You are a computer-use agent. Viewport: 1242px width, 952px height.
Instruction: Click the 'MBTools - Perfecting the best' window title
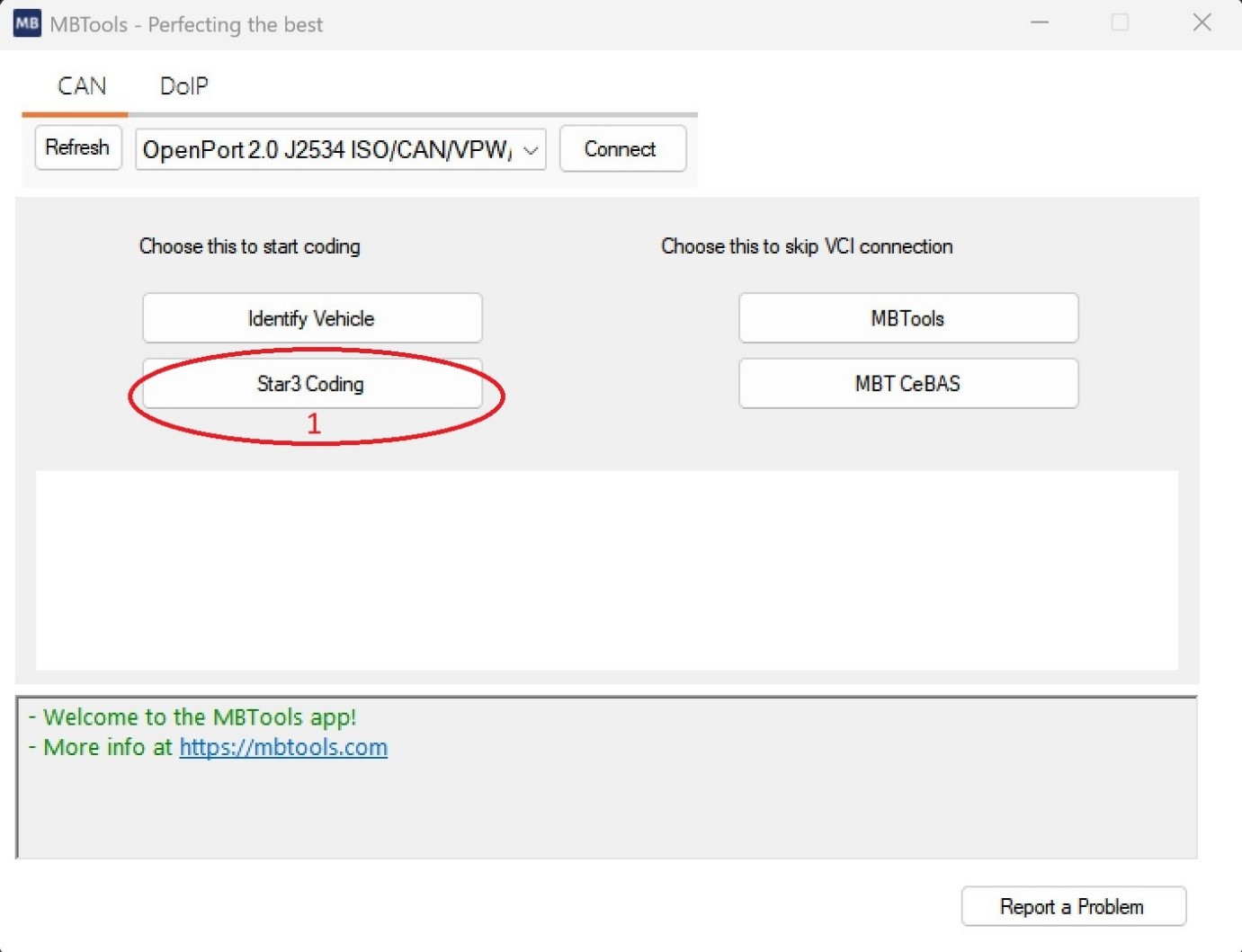click(186, 24)
